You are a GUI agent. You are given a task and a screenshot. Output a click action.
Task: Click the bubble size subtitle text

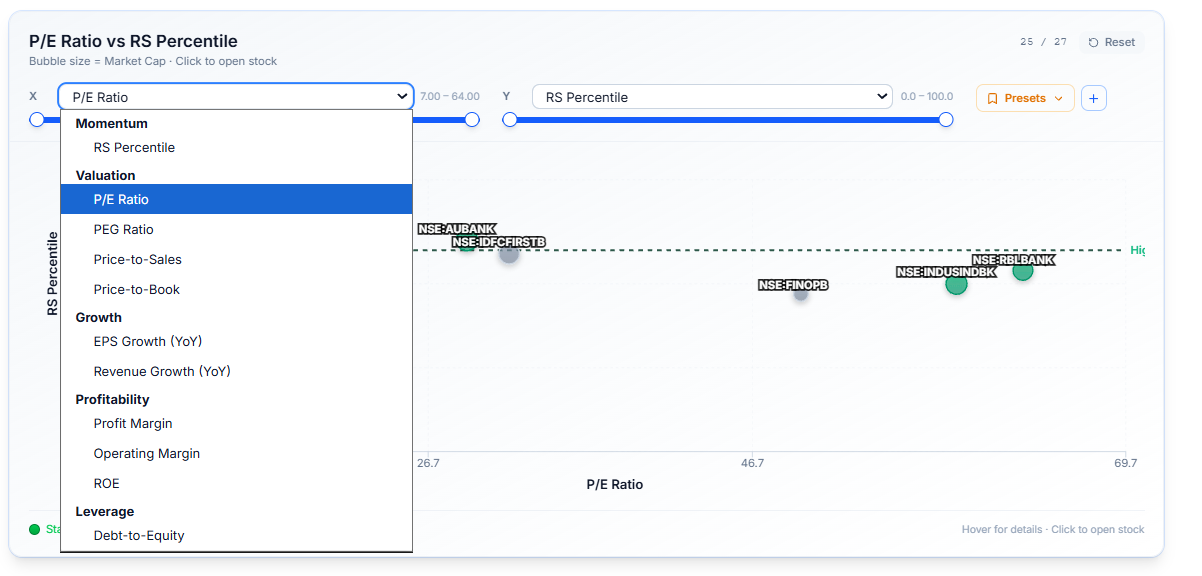pyautogui.click(x=153, y=61)
